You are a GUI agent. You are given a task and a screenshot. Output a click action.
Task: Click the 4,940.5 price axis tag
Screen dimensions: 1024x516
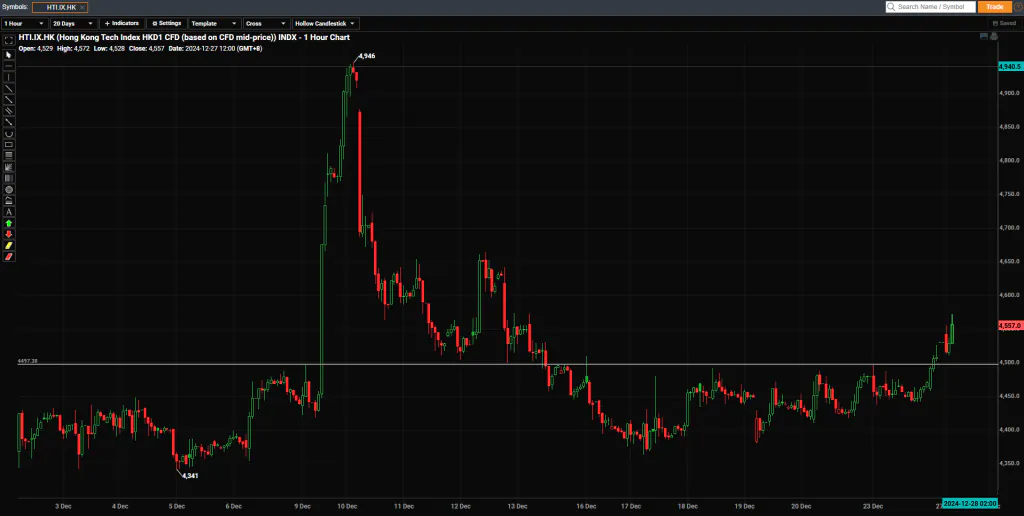1010,67
